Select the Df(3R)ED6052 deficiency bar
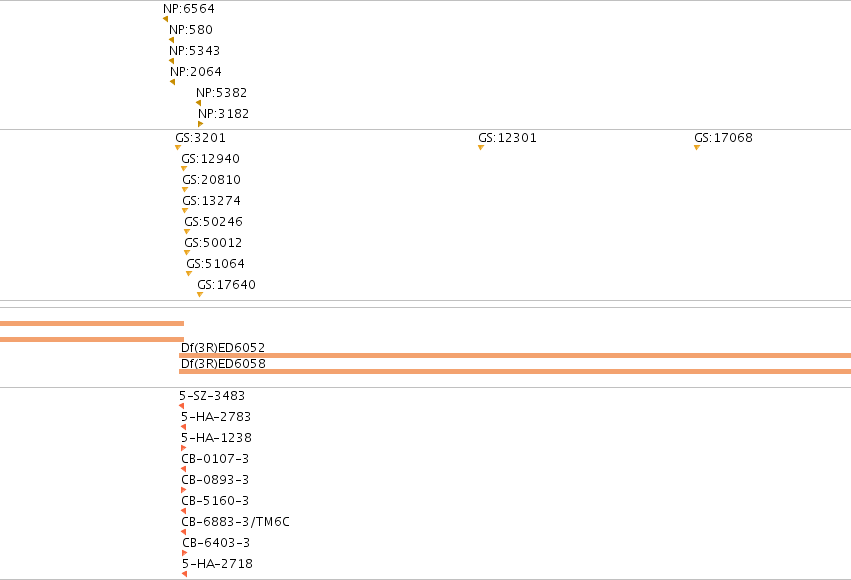 coord(515,355)
